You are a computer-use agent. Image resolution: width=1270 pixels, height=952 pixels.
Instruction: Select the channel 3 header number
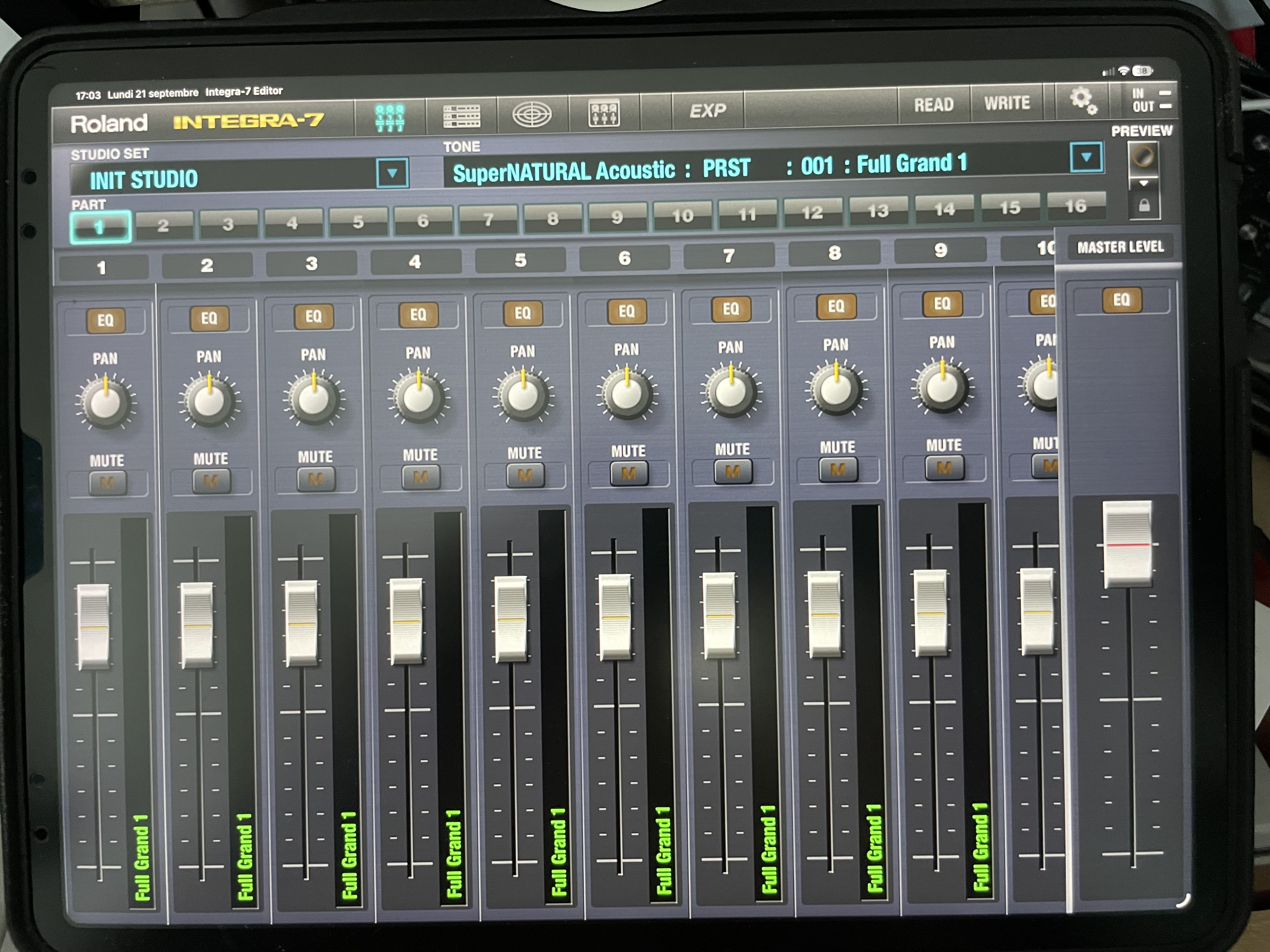coord(311,264)
